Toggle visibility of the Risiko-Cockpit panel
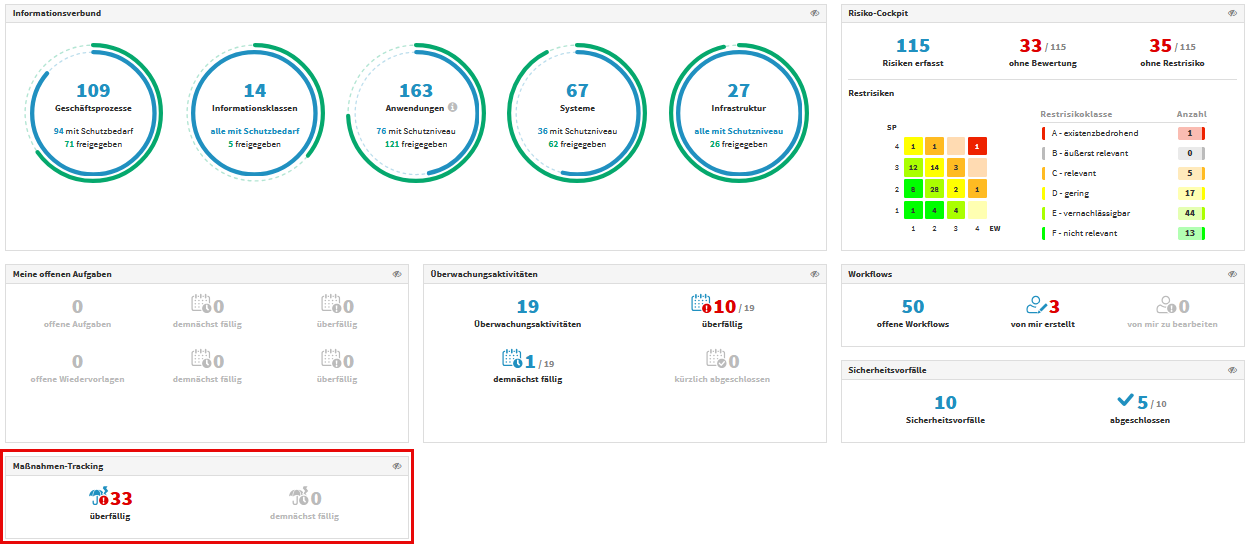The width and height of the screenshot is (1254, 544). click(1232, 13)
